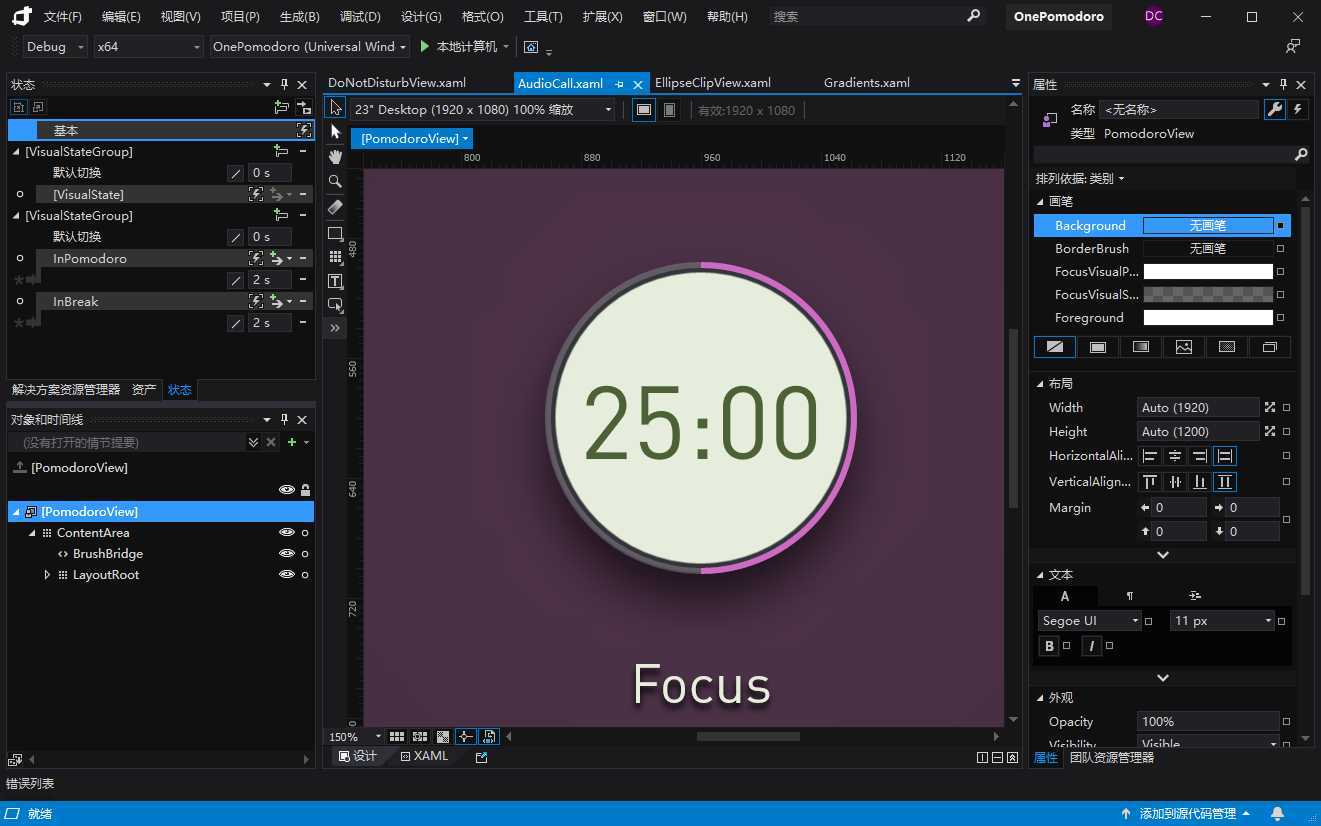1321x826 pixels.
Task: Select the gradient brush editor icon
Action: coord(1140,347)
